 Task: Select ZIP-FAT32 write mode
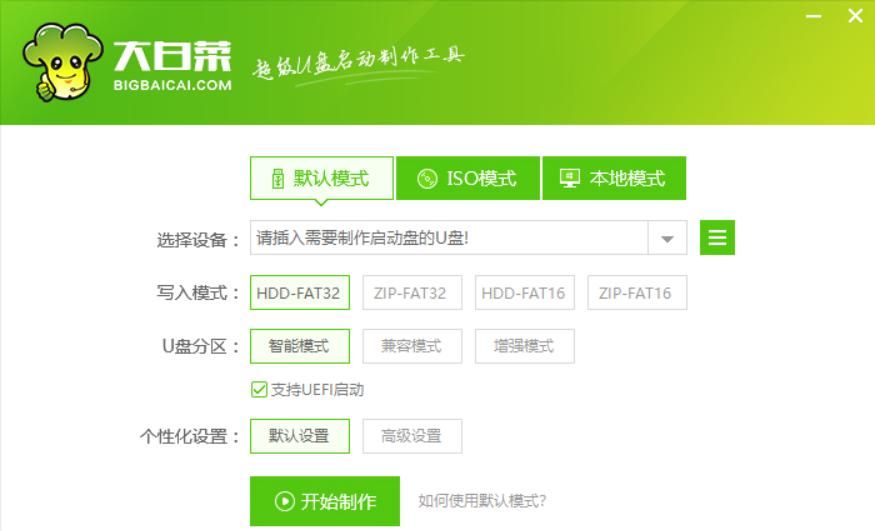(x=412, y=292)
